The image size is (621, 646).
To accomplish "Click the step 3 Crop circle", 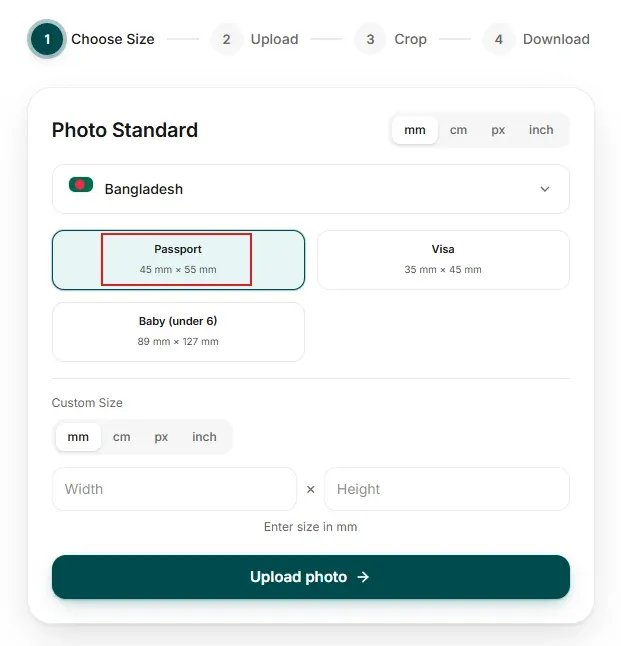I will tap(370, 39).
